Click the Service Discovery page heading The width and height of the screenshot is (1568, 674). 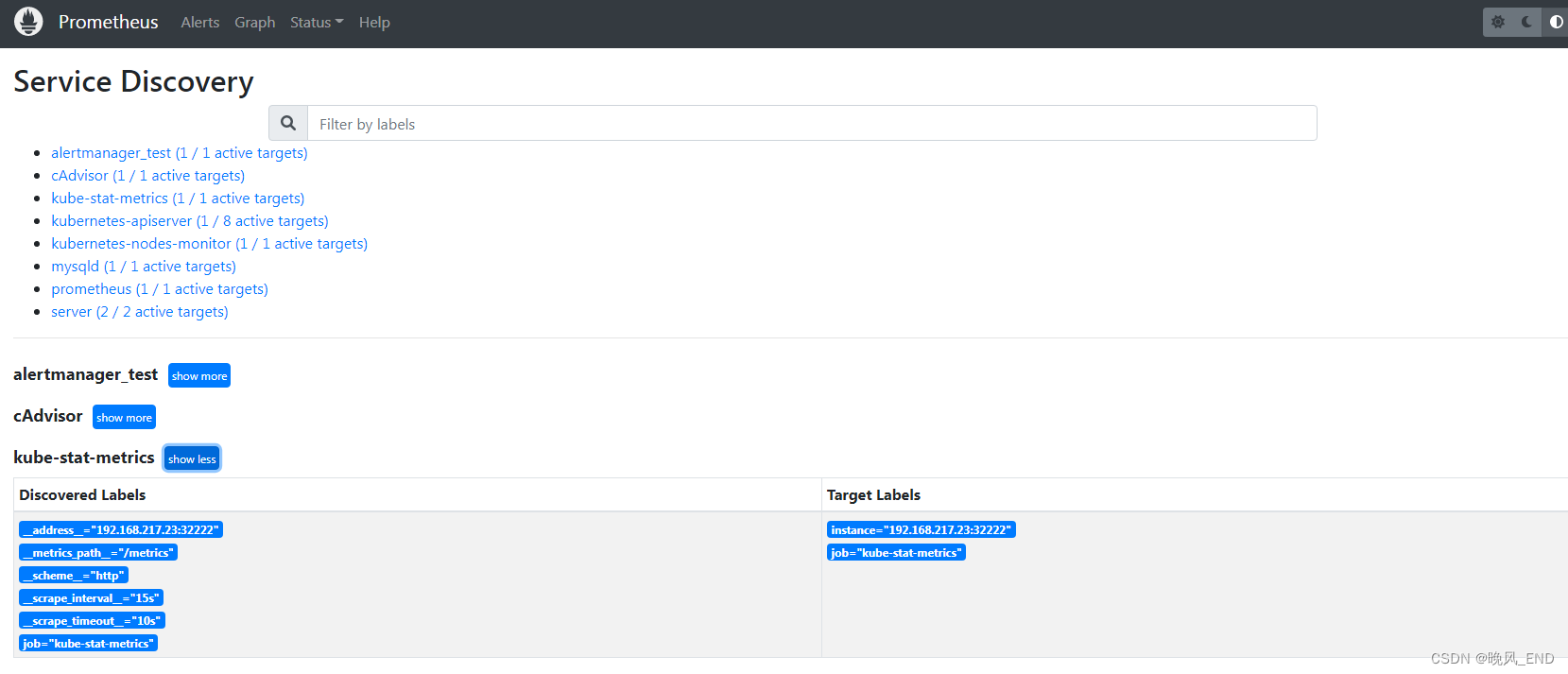pyautogui.click(x=133, y=81)
